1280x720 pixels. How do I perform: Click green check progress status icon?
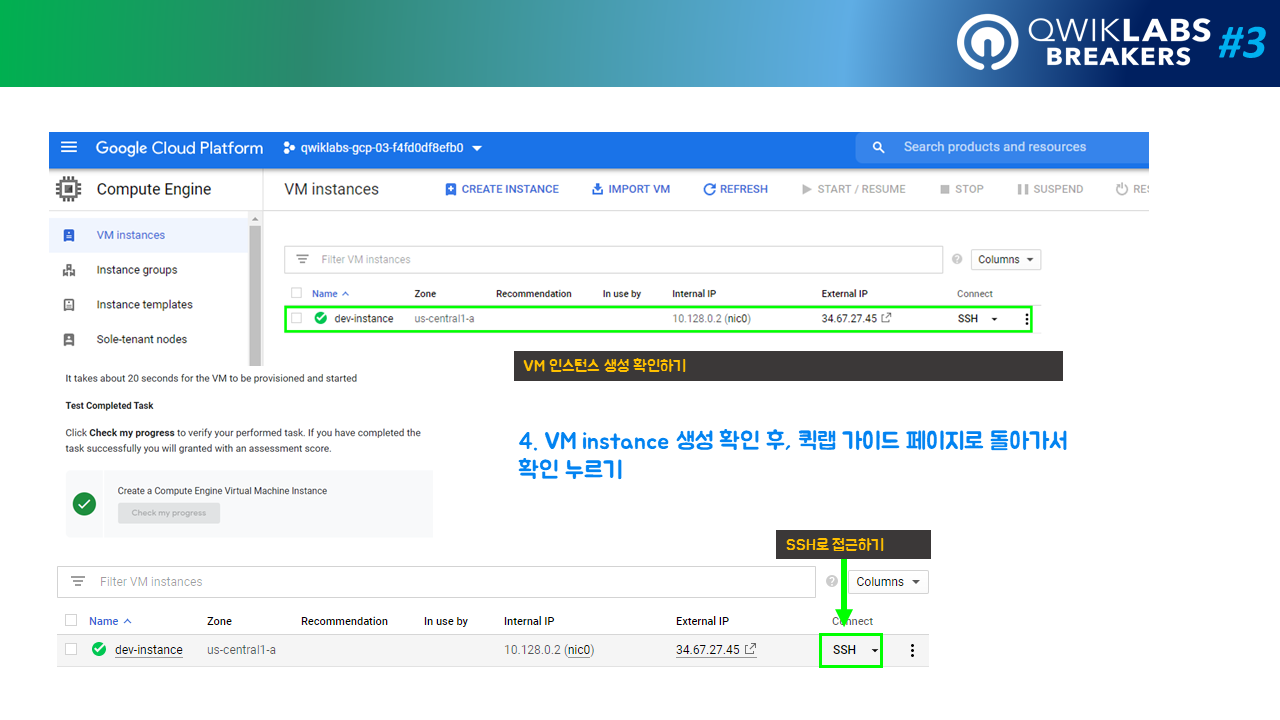[x=85, y=504]
